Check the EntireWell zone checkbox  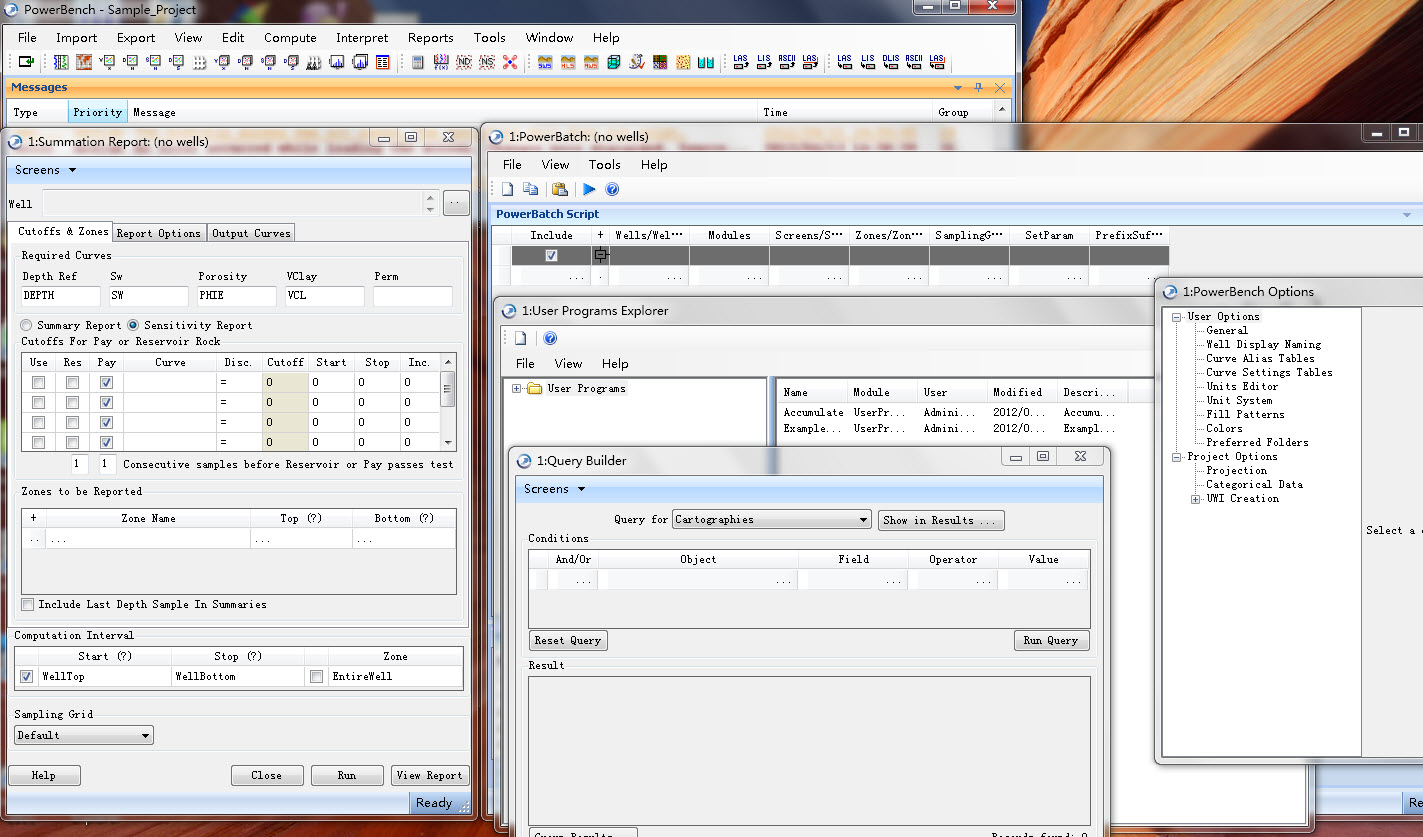[x=316, y=676]
